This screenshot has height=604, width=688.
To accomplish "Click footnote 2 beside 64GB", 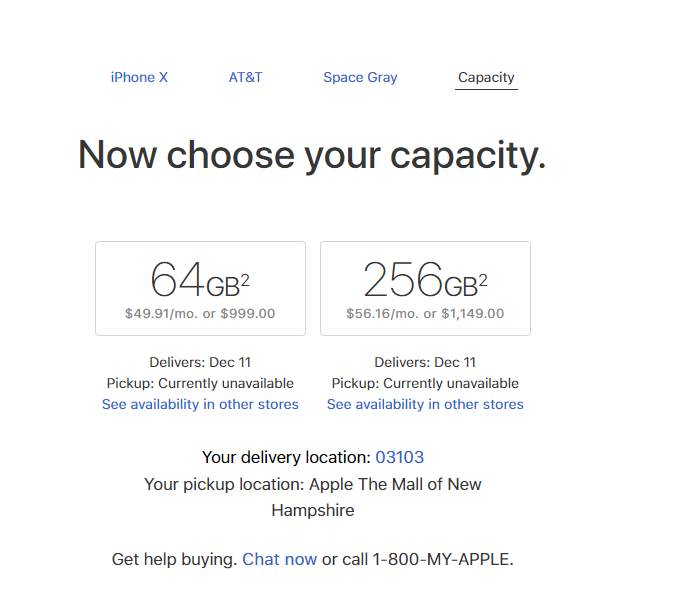I will point(245,280).
